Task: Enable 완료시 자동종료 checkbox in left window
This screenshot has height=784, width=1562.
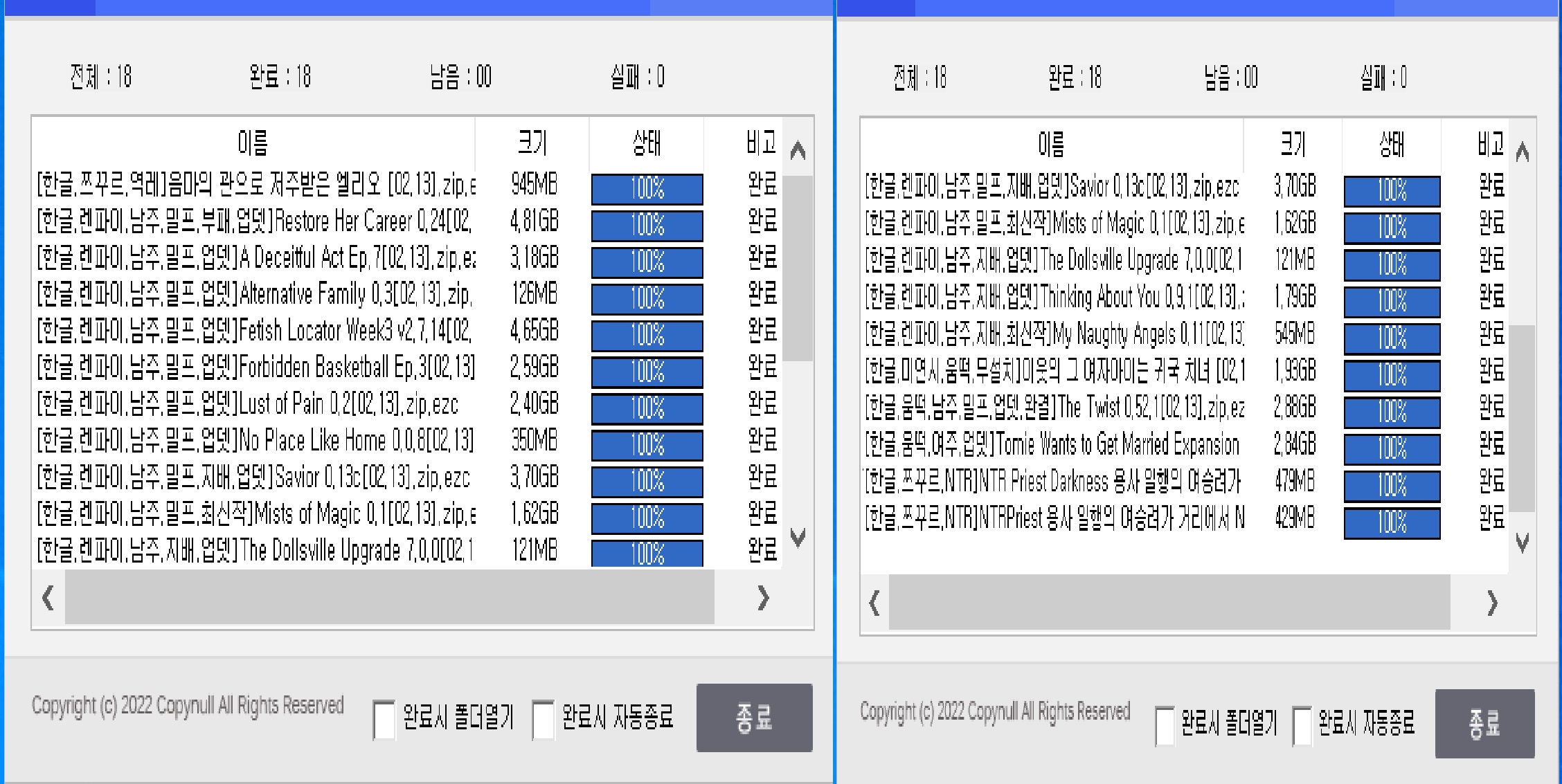Action: [x=543, y=720]
